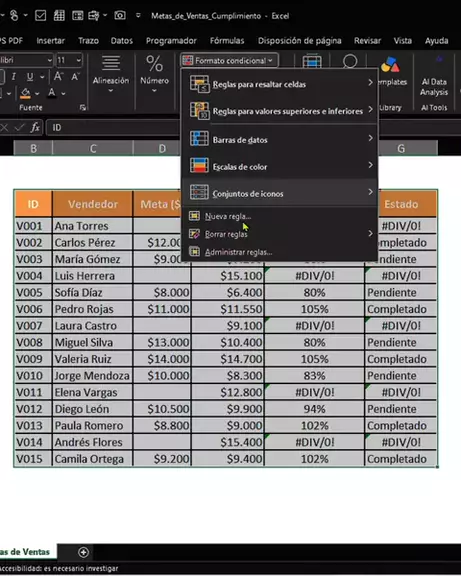Screen dimensions: 461x576
Task: Open the font name dropdown
Action: (49, 60)
